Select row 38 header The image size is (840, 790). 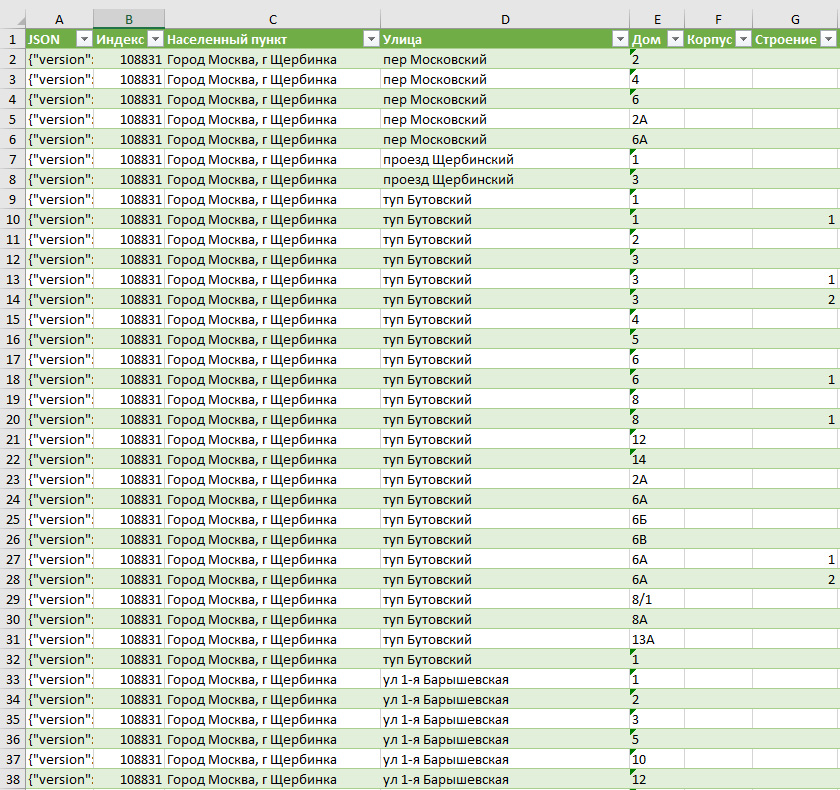tap(12, 779)
